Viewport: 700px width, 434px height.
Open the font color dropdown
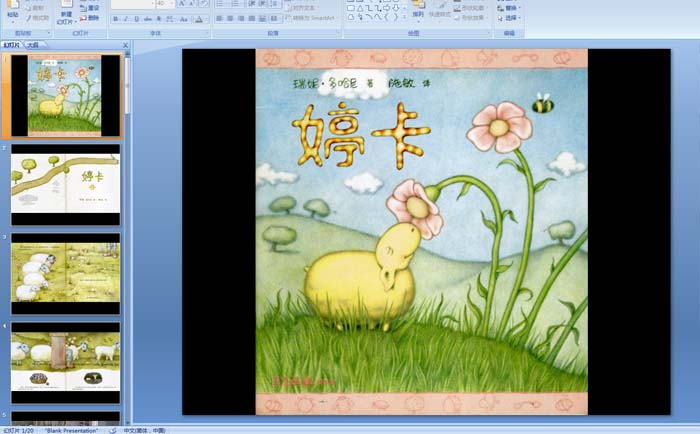tap(203, 18)
